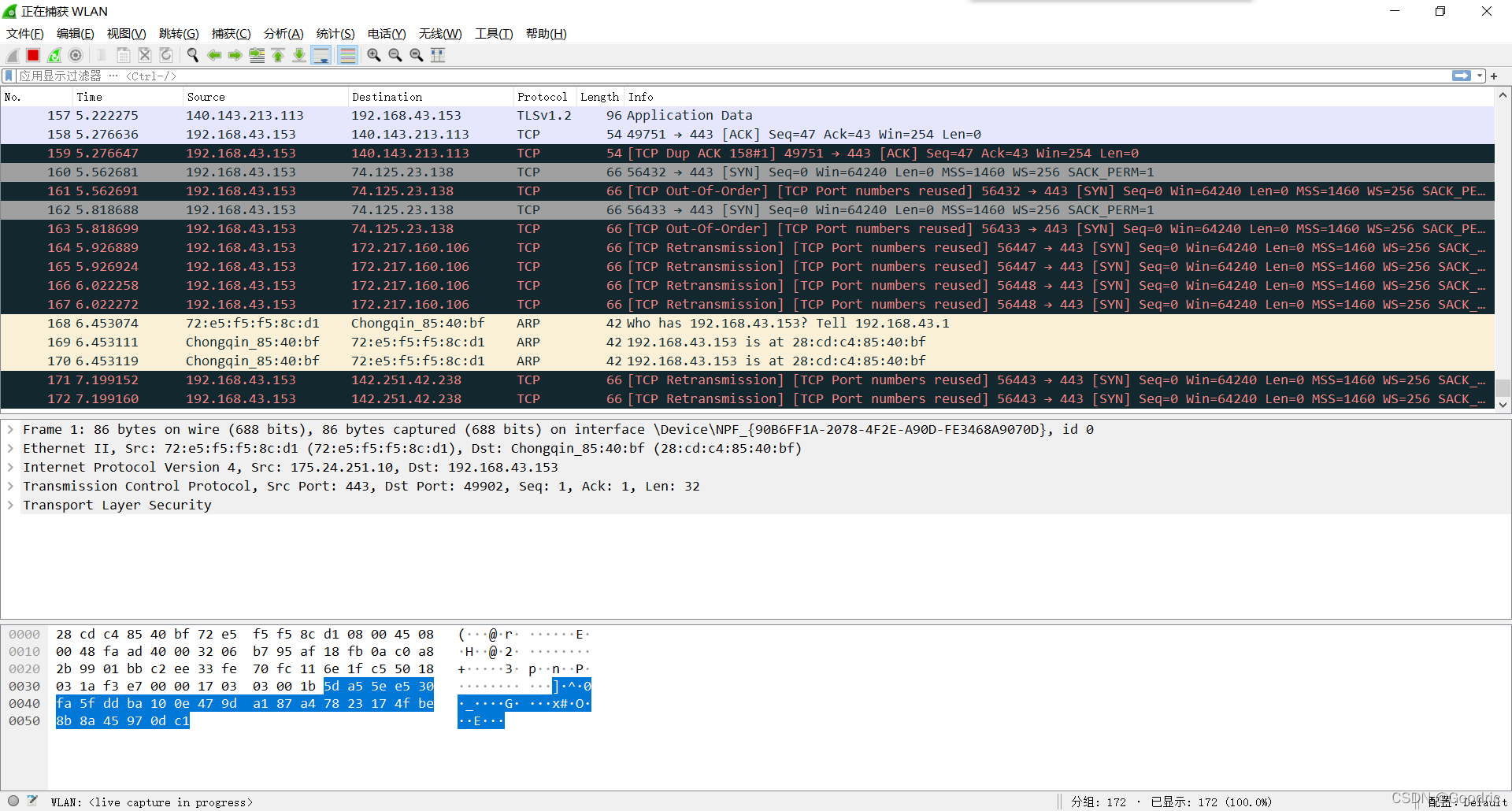Expand Transmission Control Protocol row
This screenshot has height=811, width=1512.
click(x=10, y=487)
